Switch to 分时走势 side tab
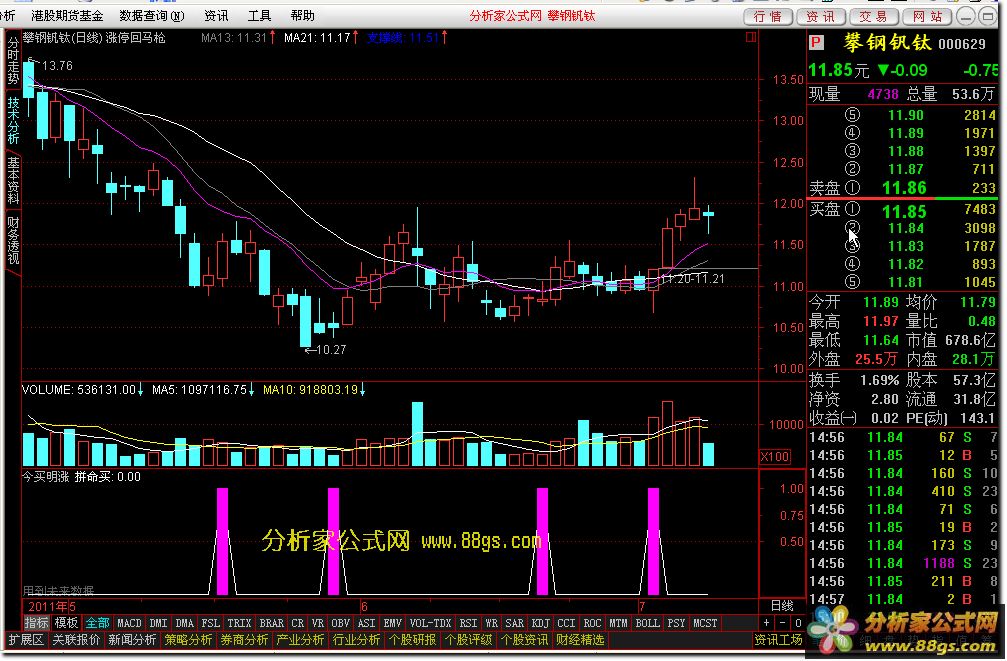 coord(13,61)
